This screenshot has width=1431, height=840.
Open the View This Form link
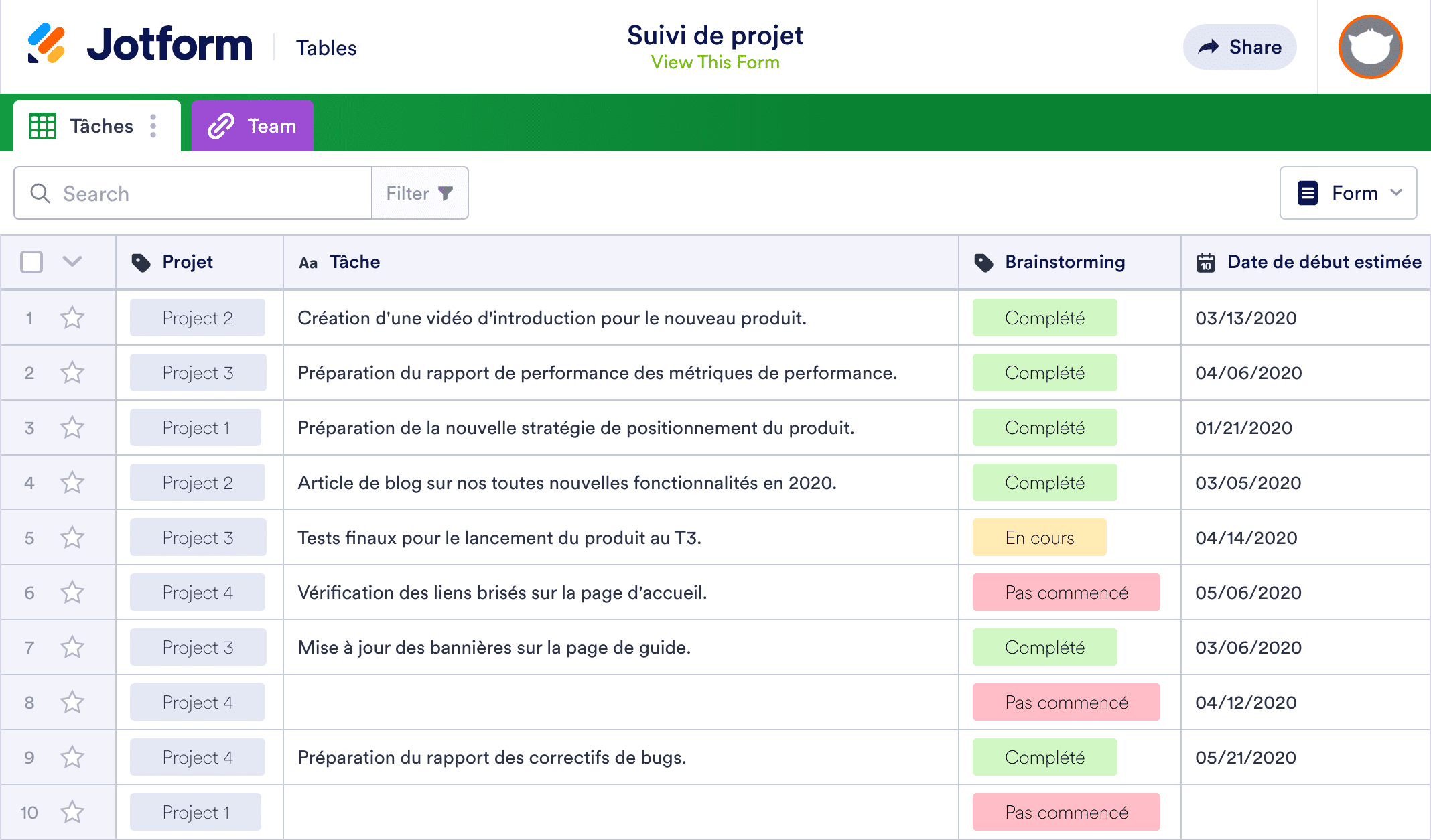coord(715,62)
